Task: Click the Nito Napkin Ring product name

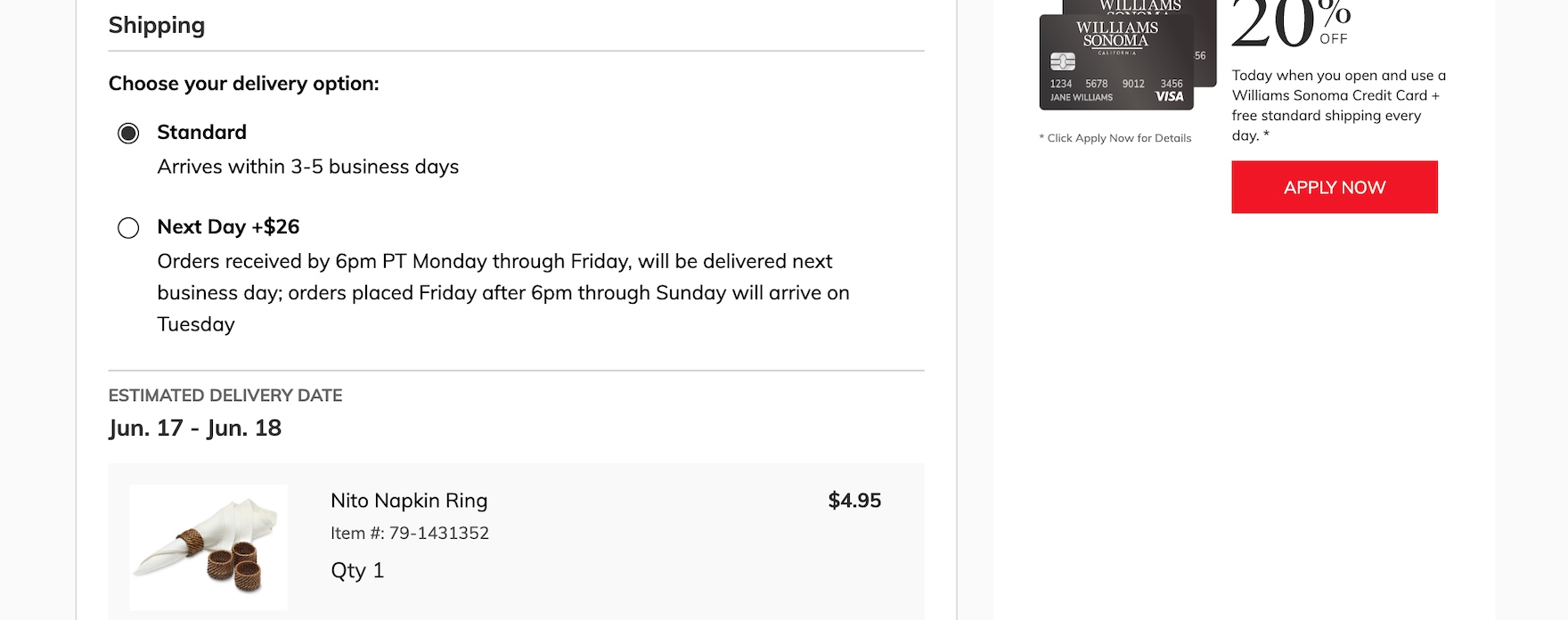Action: click(409, 501)
